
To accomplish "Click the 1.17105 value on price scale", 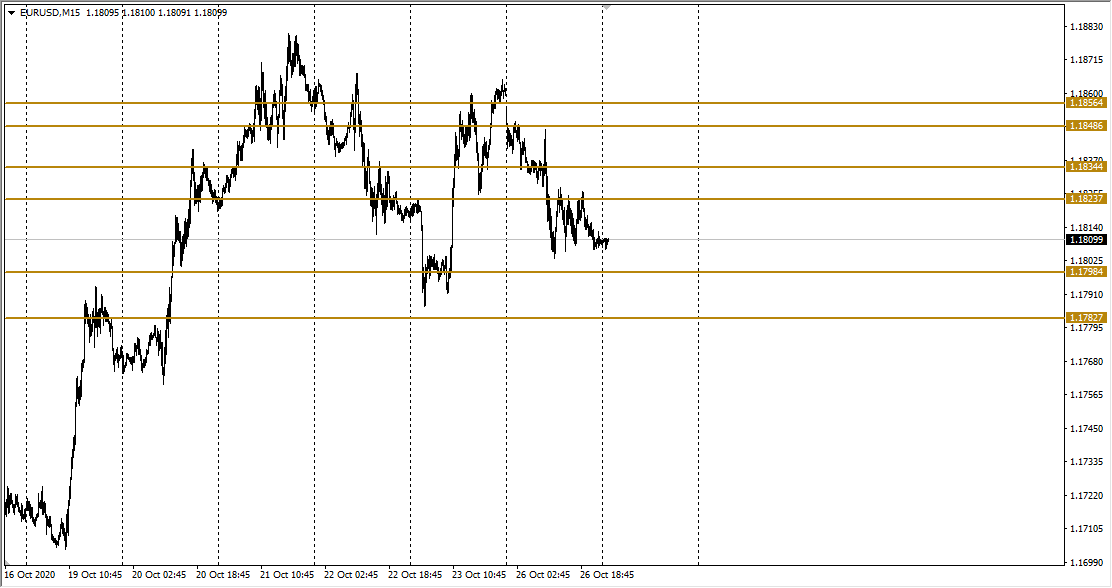I will (1086, 529).
